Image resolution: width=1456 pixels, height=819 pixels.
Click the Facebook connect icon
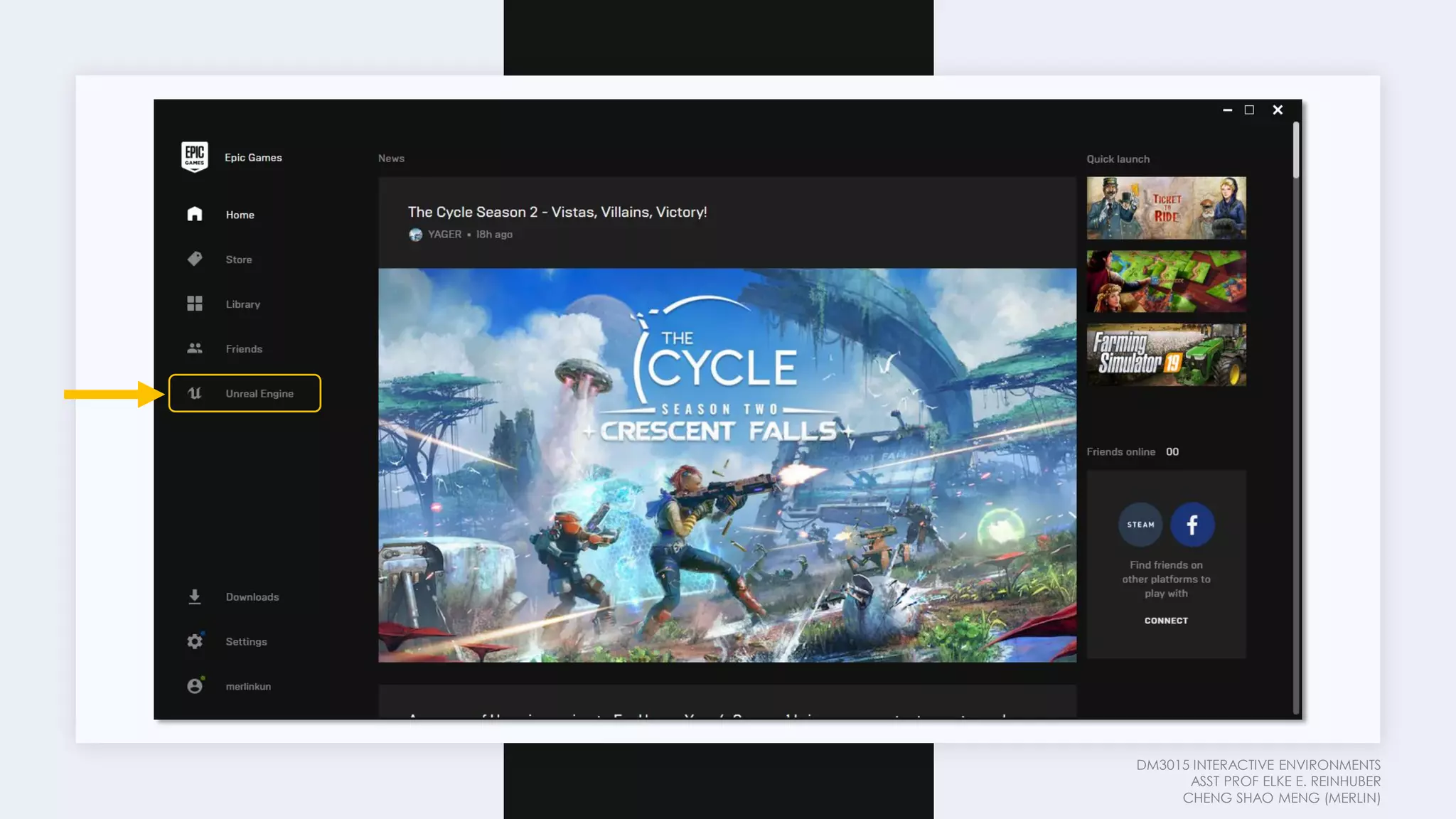1192,525
